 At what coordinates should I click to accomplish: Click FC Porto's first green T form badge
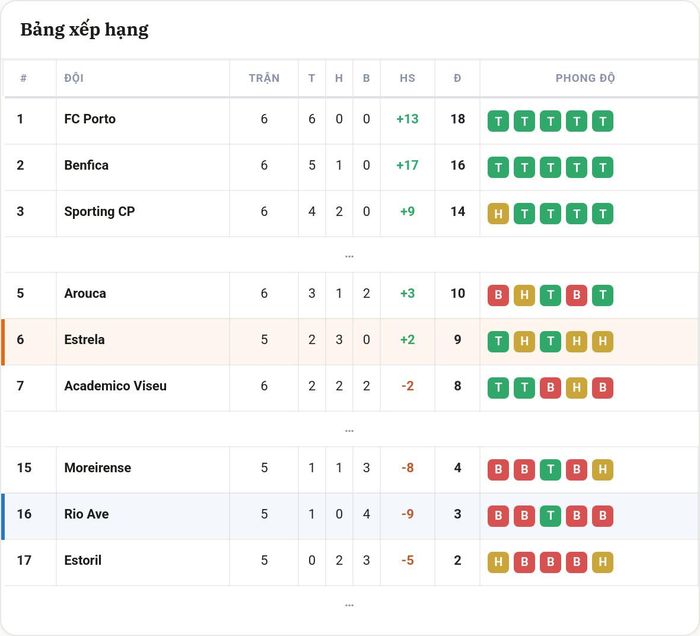point(498,121)
